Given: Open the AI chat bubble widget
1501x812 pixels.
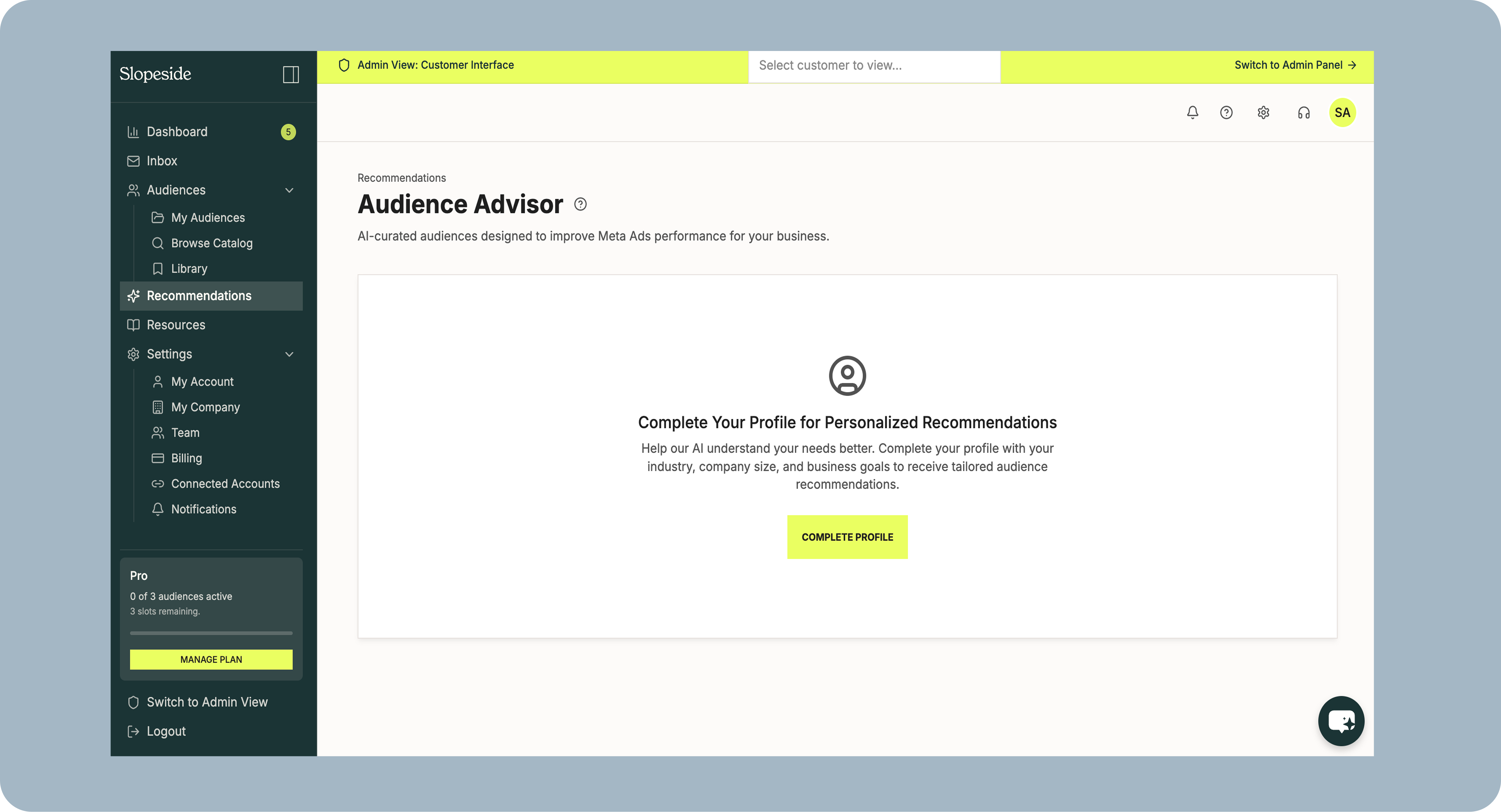Looking at the screenshot, I should click(x=1341, y=721).
